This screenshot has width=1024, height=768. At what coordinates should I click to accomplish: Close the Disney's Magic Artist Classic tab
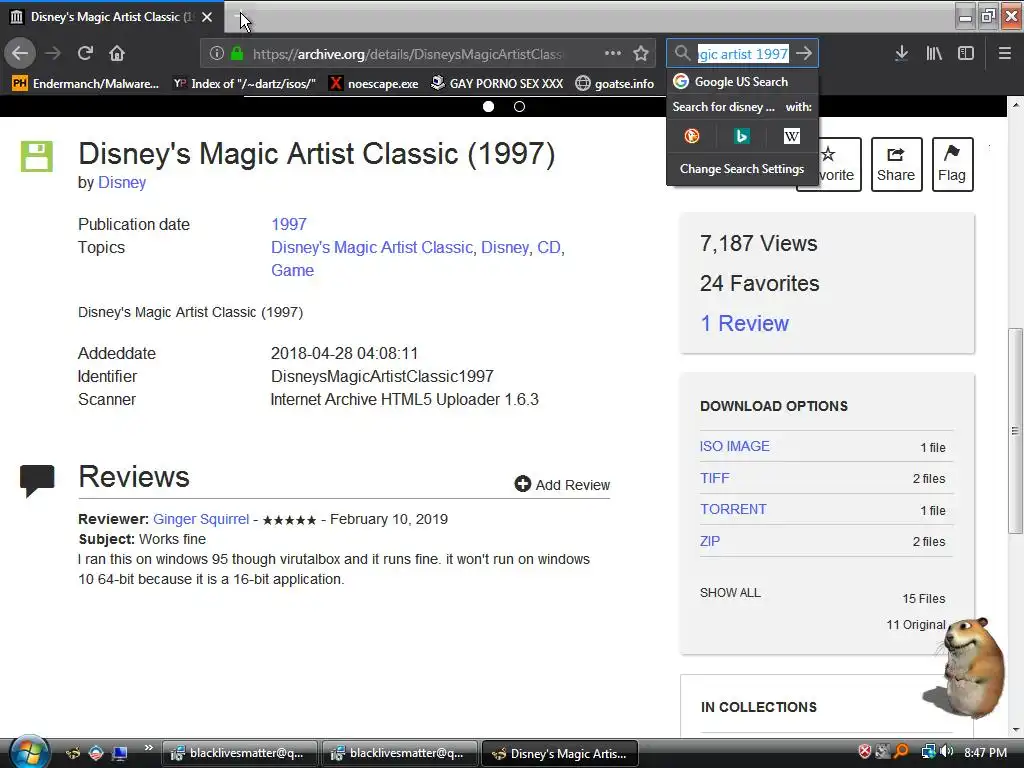pyautogui.click(x=207, y=17)
